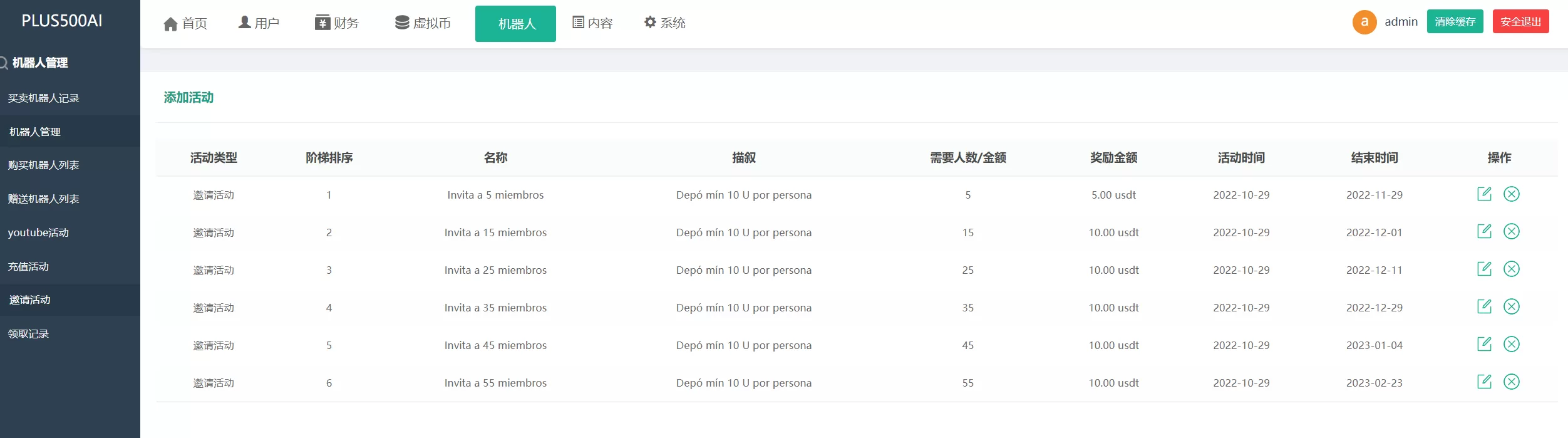The width and height of the screenshot is (1568, 438).
Task: Select the 机器人 tab in top navigation
Action: point(515,24)
